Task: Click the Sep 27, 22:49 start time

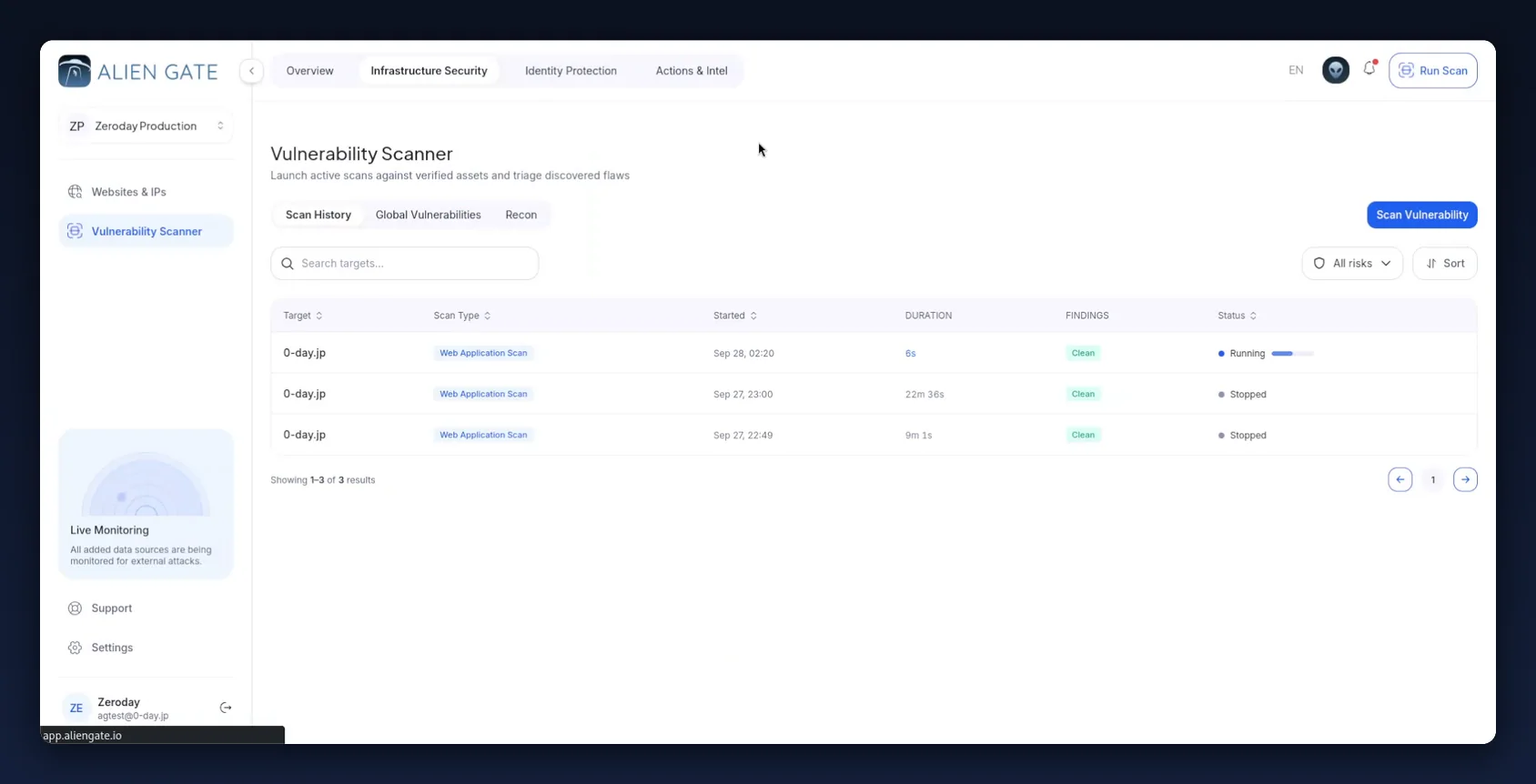Action: (743, 435)
